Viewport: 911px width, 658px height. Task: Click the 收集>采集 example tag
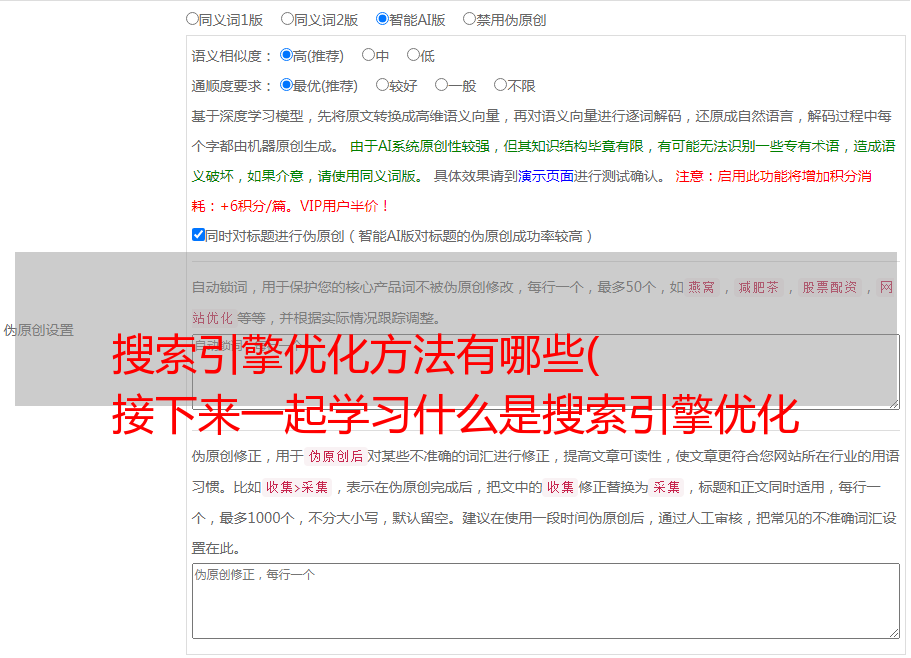(297, 487)
